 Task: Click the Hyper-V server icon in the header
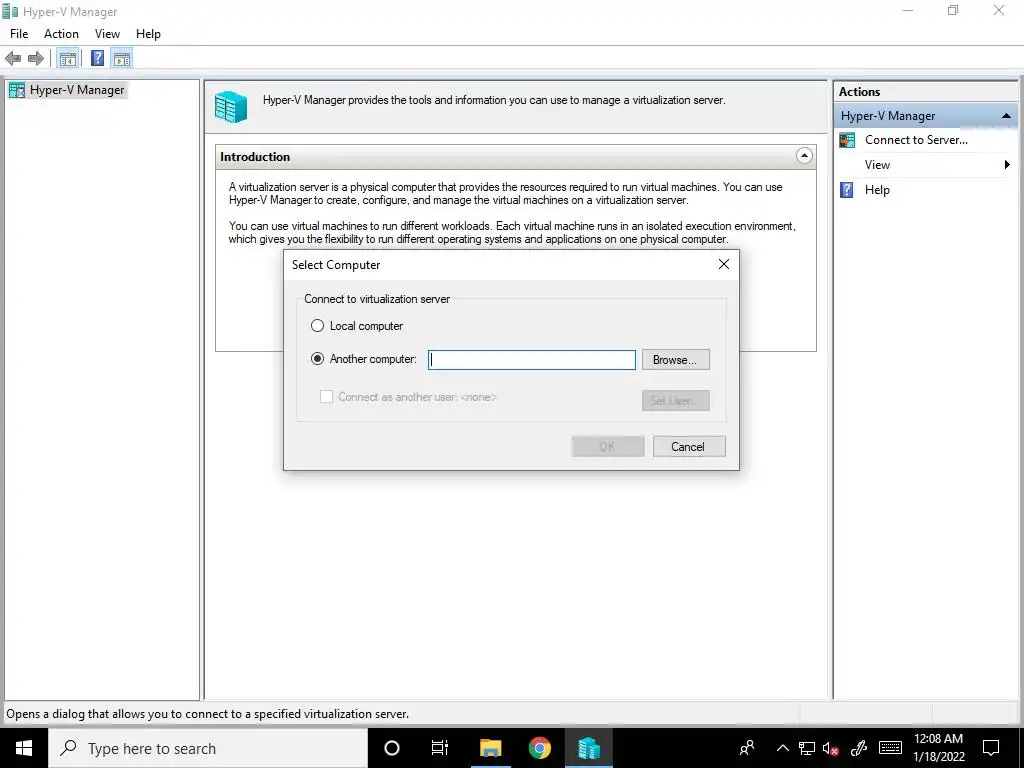click(x=231, y=107)
